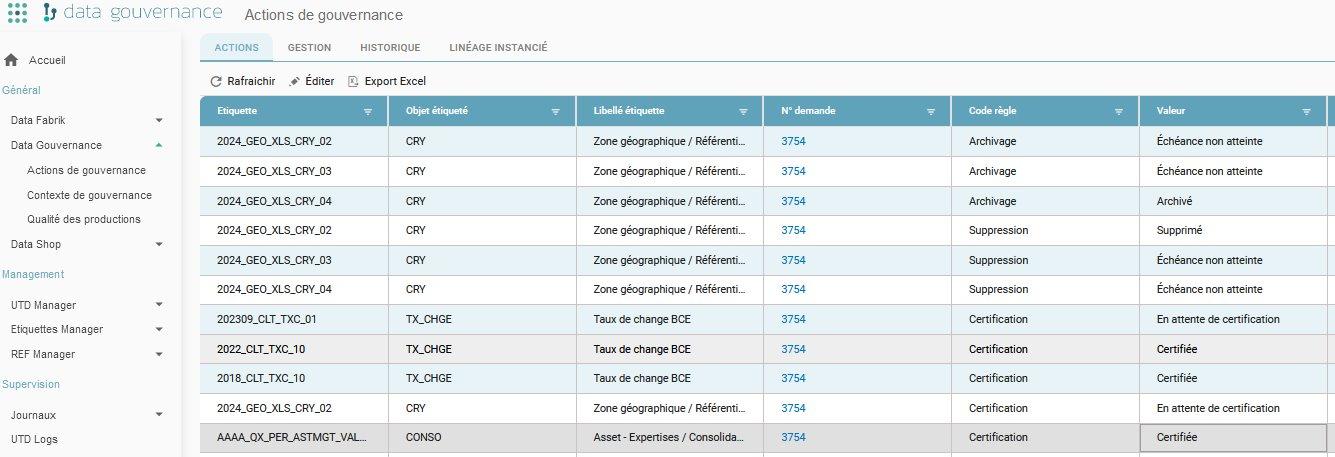Screen dimensions: 1335x457
Task: Click the Supervision section heading
Action: (x=31, y=384)
